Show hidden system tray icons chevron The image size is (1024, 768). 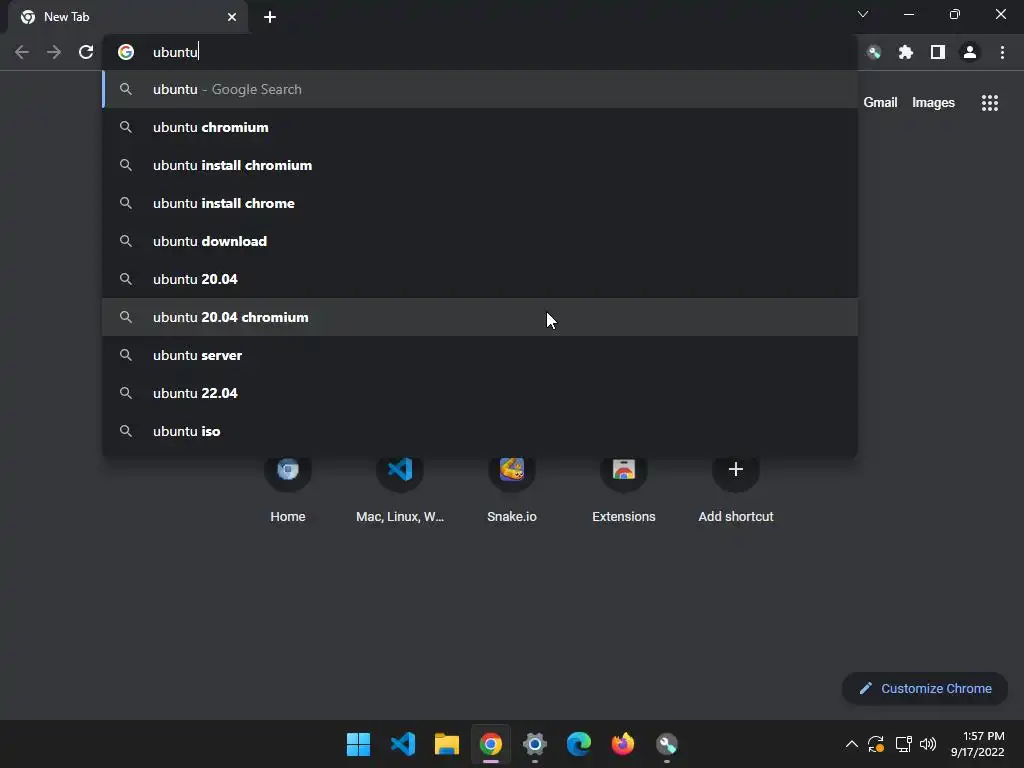pos(852,744)
